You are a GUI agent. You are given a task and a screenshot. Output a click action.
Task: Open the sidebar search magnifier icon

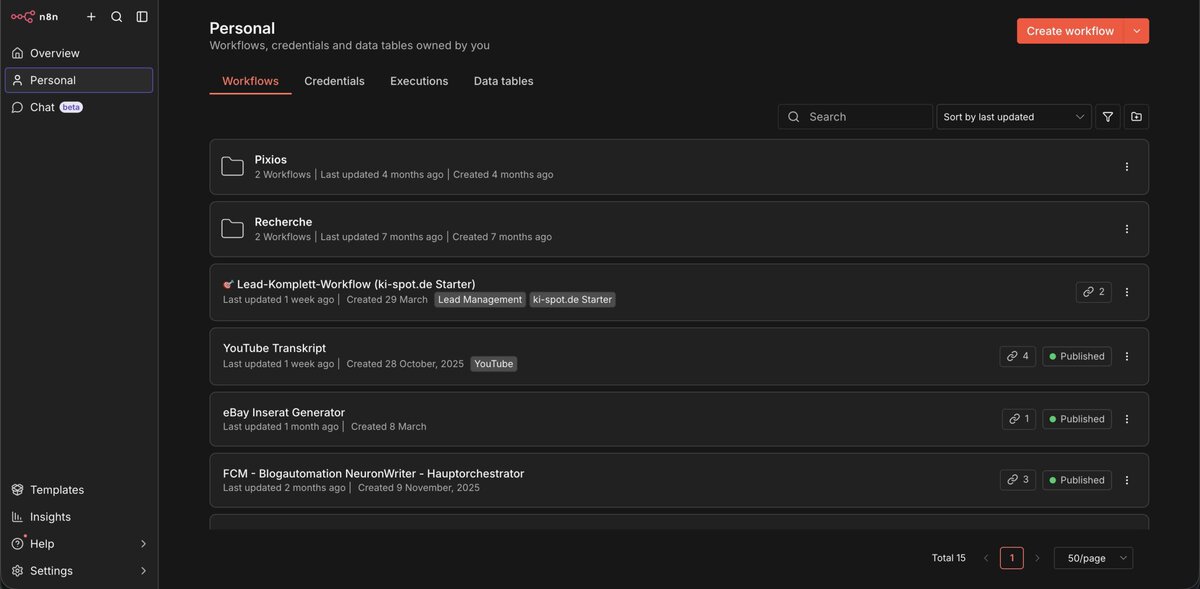(117, 17)
